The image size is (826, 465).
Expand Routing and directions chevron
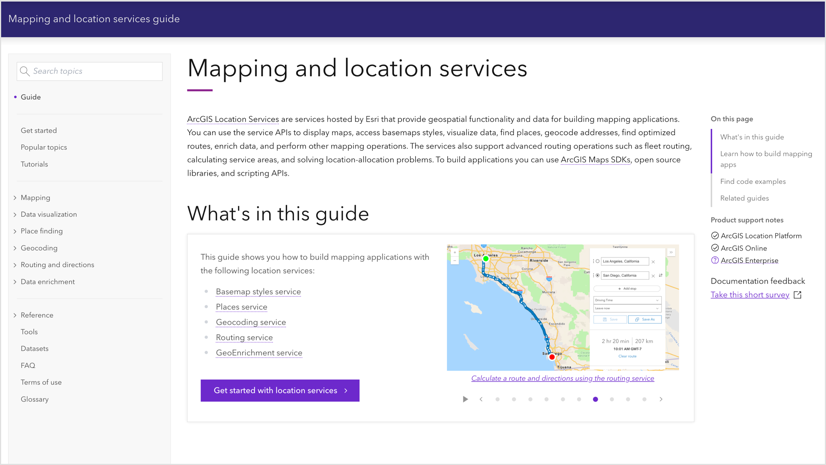(15, 265)
